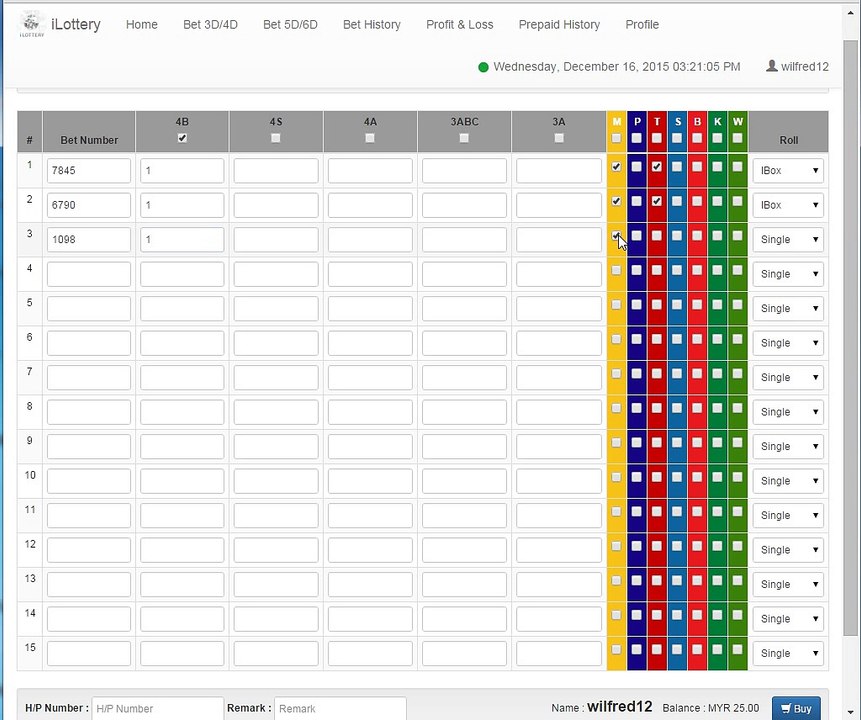The width and height of the screenshot is (861, 720).
Task: Click the 4B amount field in row 3
Action: click(182, 239)
